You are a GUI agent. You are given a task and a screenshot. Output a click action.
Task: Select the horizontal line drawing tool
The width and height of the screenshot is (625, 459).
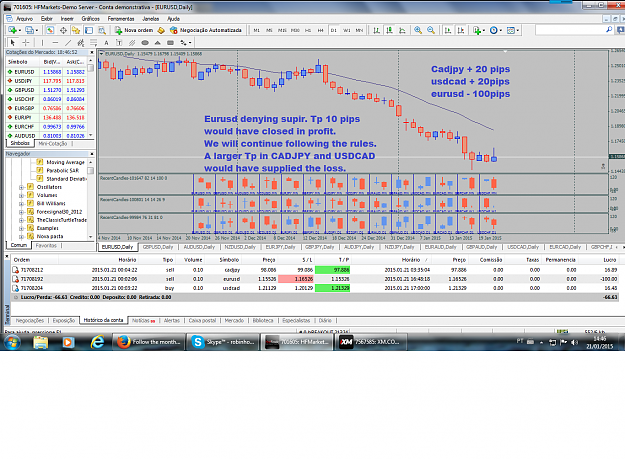point(55,43)
